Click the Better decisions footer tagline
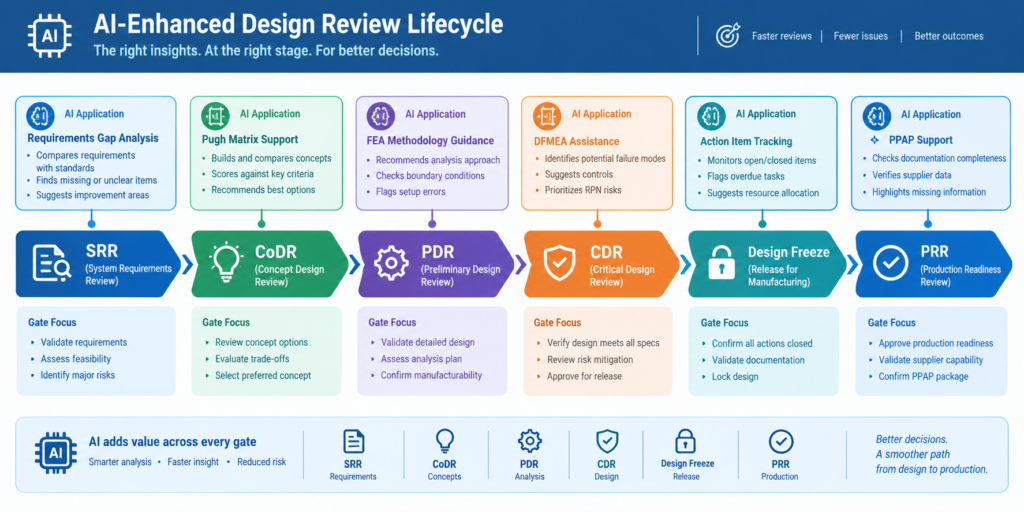The width and height of the screenshot is (1024, 512). pos(911,440)
